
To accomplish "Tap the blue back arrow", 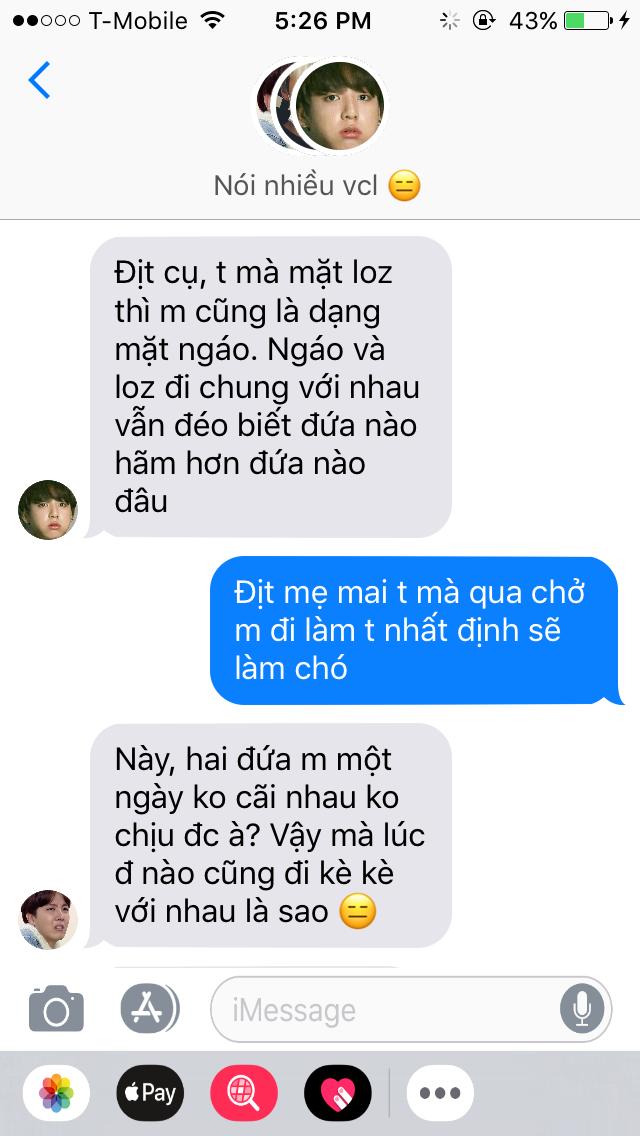I will 39,80.
